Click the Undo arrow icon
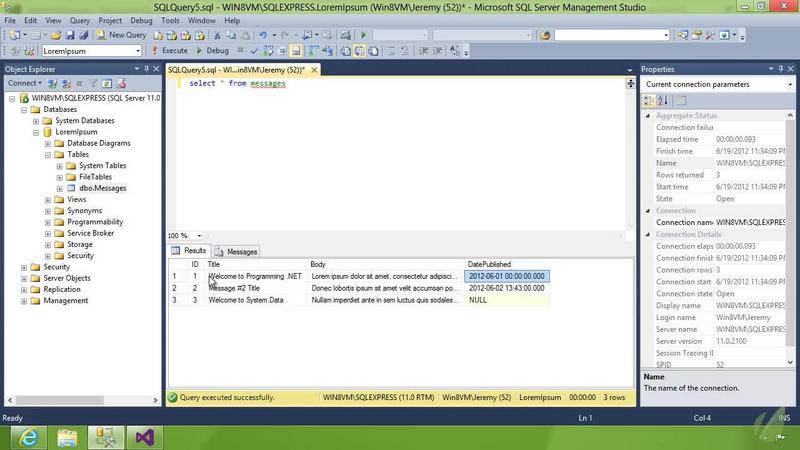 coord(263,35)
